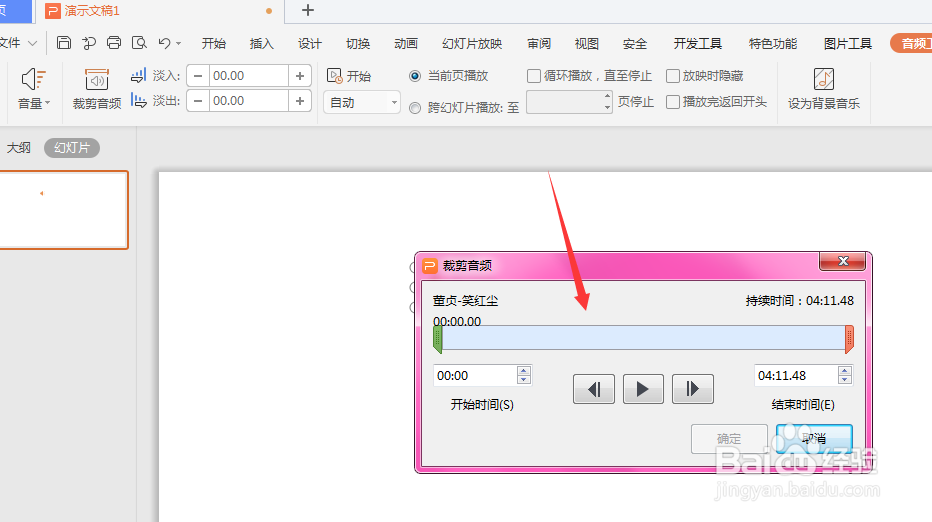Screen dimensions: 932x522
Task: Open the 文件 menu dropdown
Action: [18, 43]
